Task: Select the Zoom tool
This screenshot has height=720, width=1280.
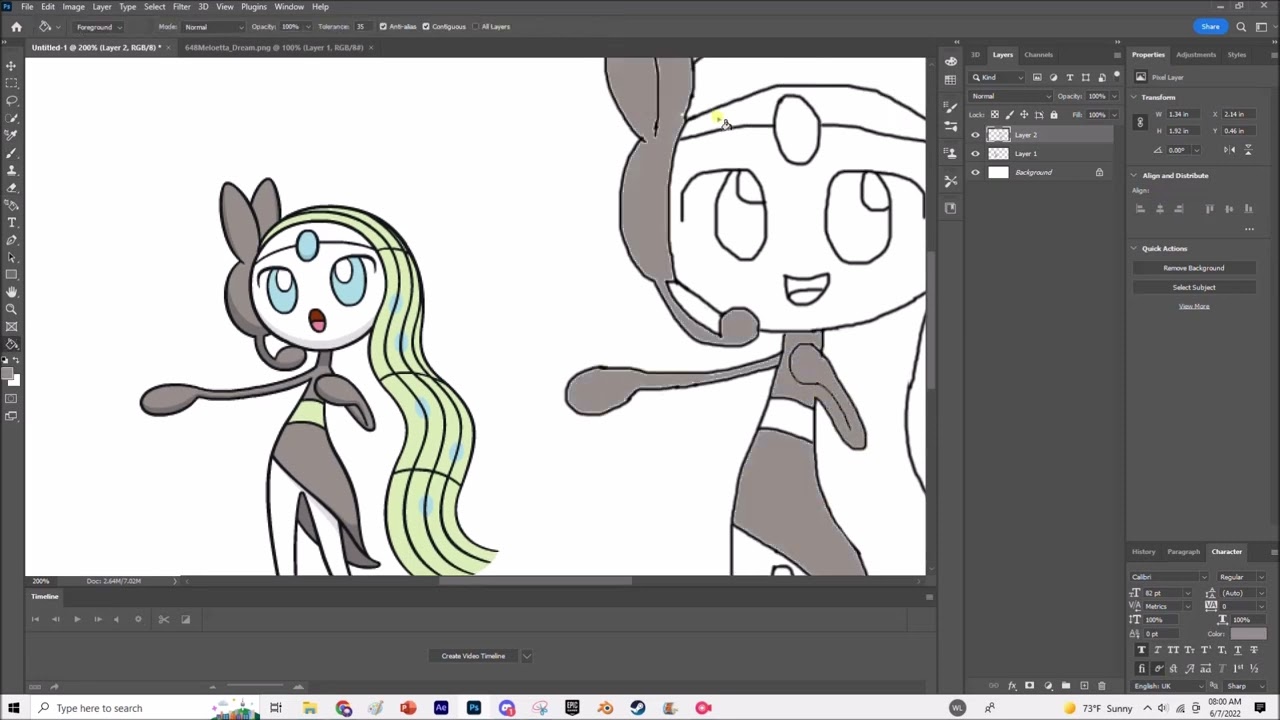Action: [12, 309]
